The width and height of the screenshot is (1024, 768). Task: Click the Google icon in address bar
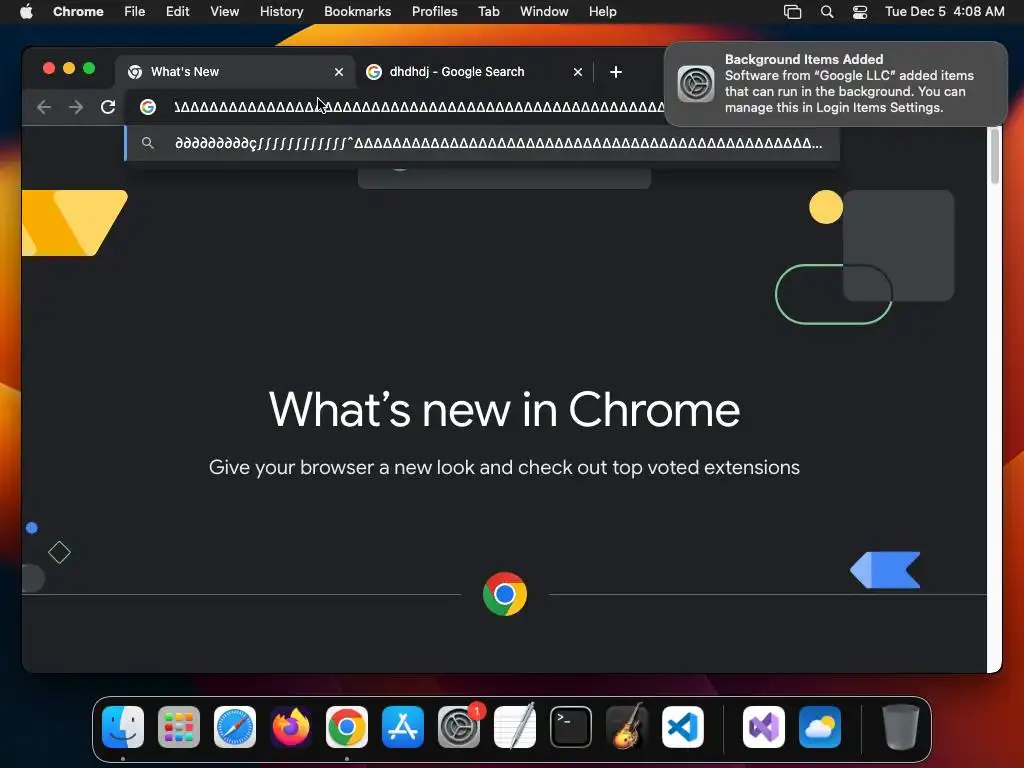tap(148, 107)
